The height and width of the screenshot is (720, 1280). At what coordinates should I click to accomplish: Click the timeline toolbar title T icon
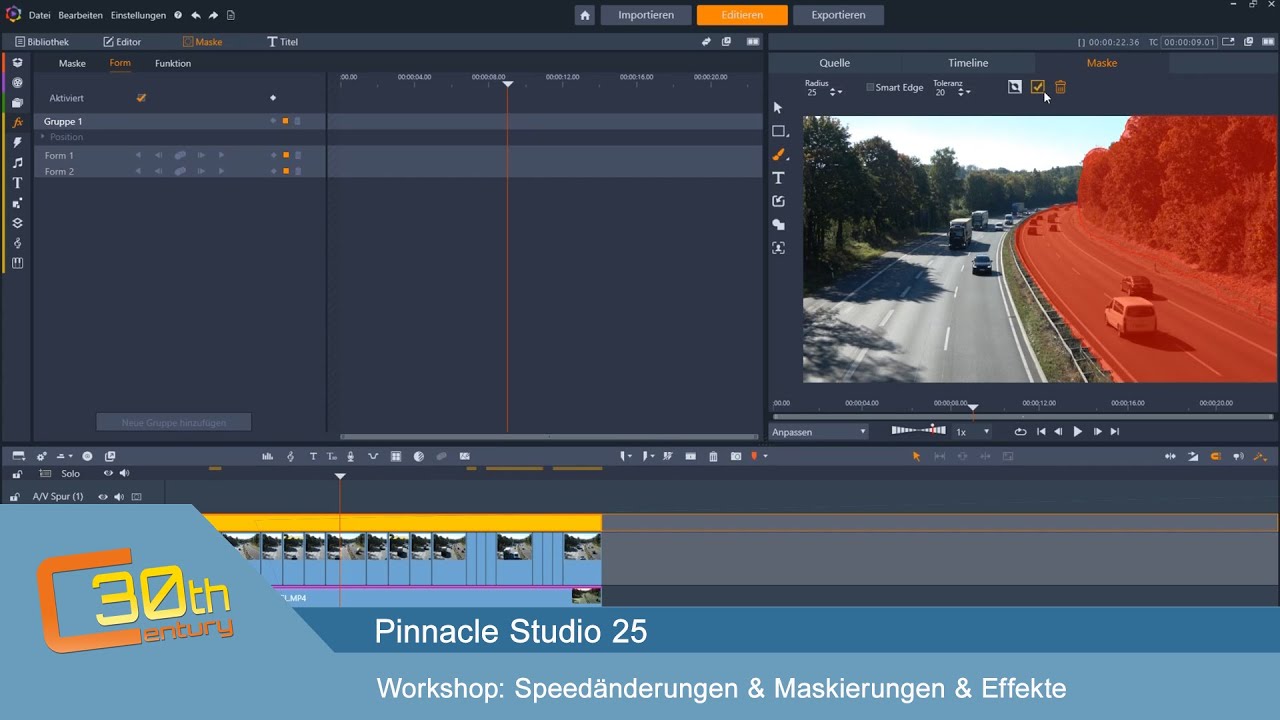(x=313, y=456)
